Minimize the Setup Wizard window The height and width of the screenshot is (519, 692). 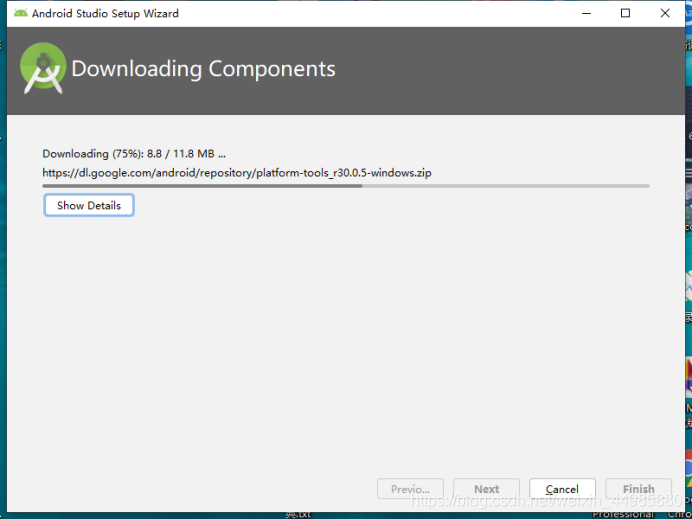point(586,13)
